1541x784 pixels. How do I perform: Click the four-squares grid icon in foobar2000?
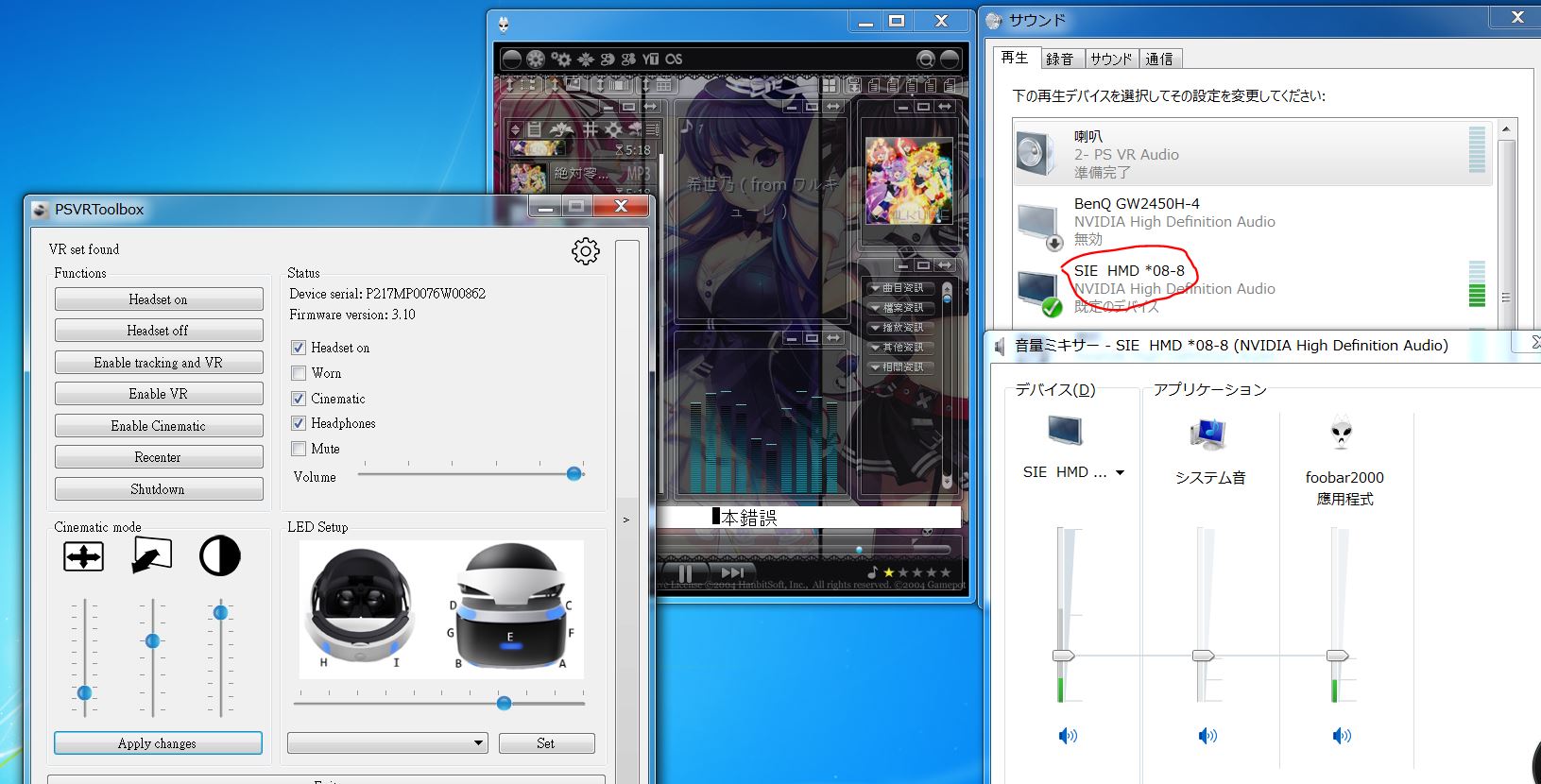coord(830,85)
